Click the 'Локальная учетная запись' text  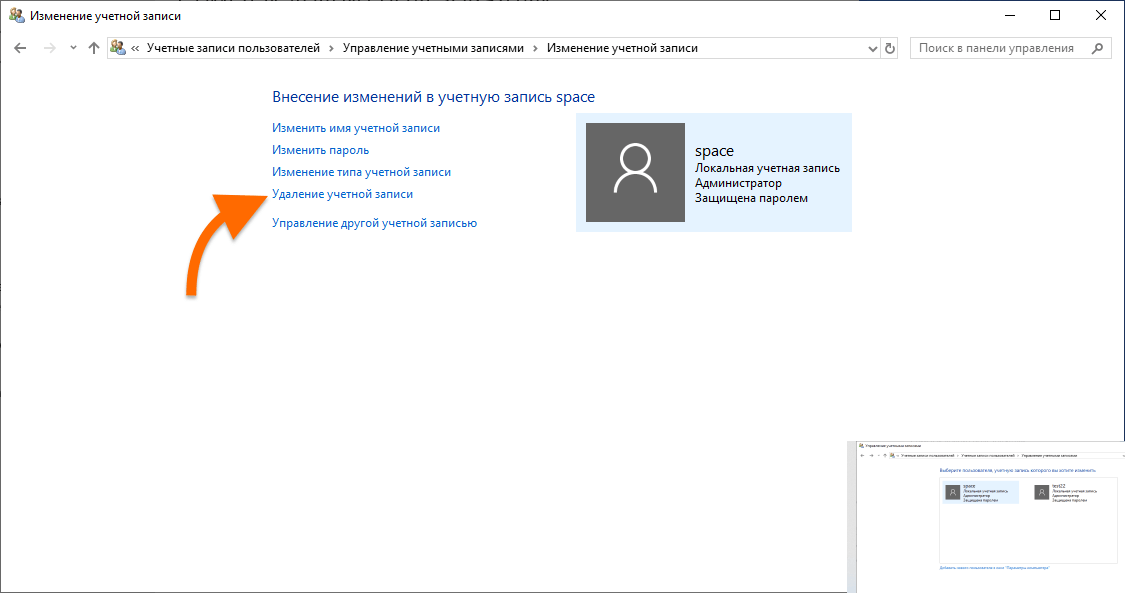(767, 168)
